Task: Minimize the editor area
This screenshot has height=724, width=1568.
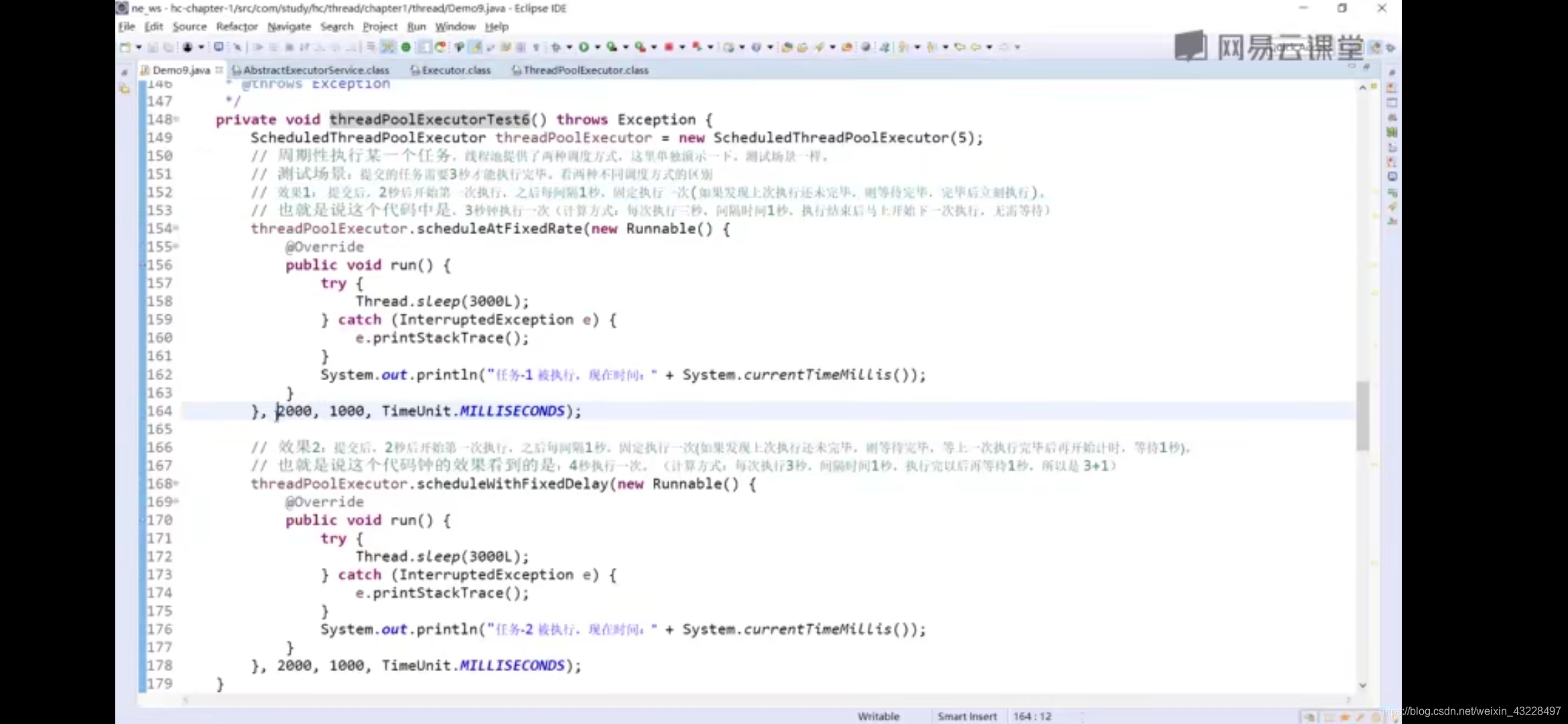Action: [x=1352, y=67]
